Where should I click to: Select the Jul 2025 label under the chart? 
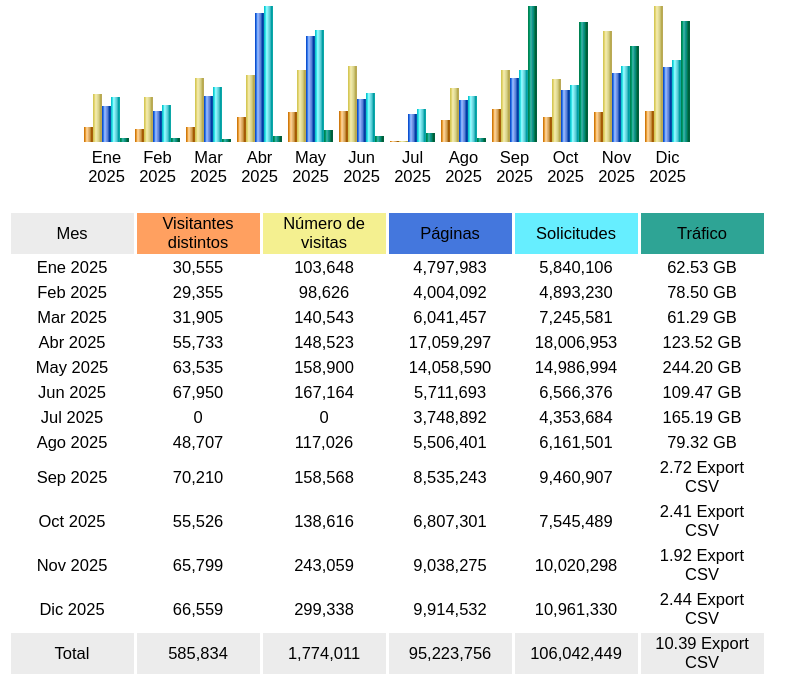[412, 167]
